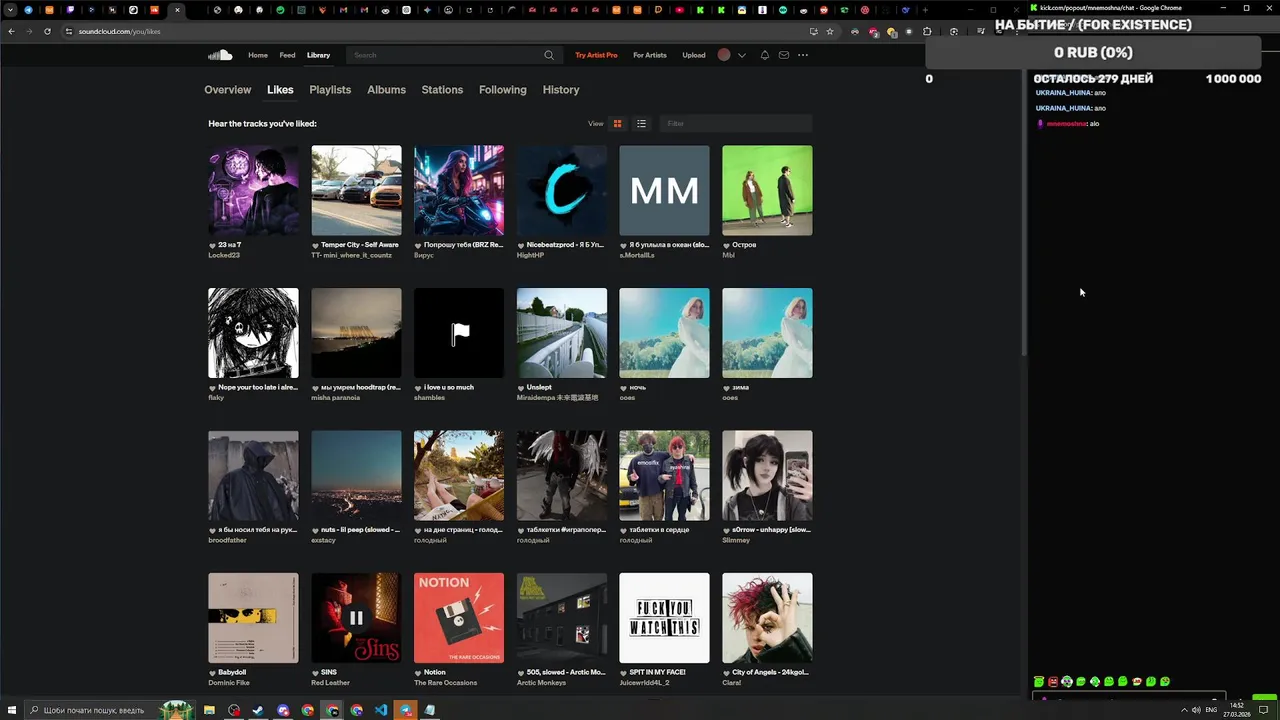The width and height of the screenshot is (1280, 720).
Task: Click the Filter input field
Action: pyautogui.click(x=736, y=124)
